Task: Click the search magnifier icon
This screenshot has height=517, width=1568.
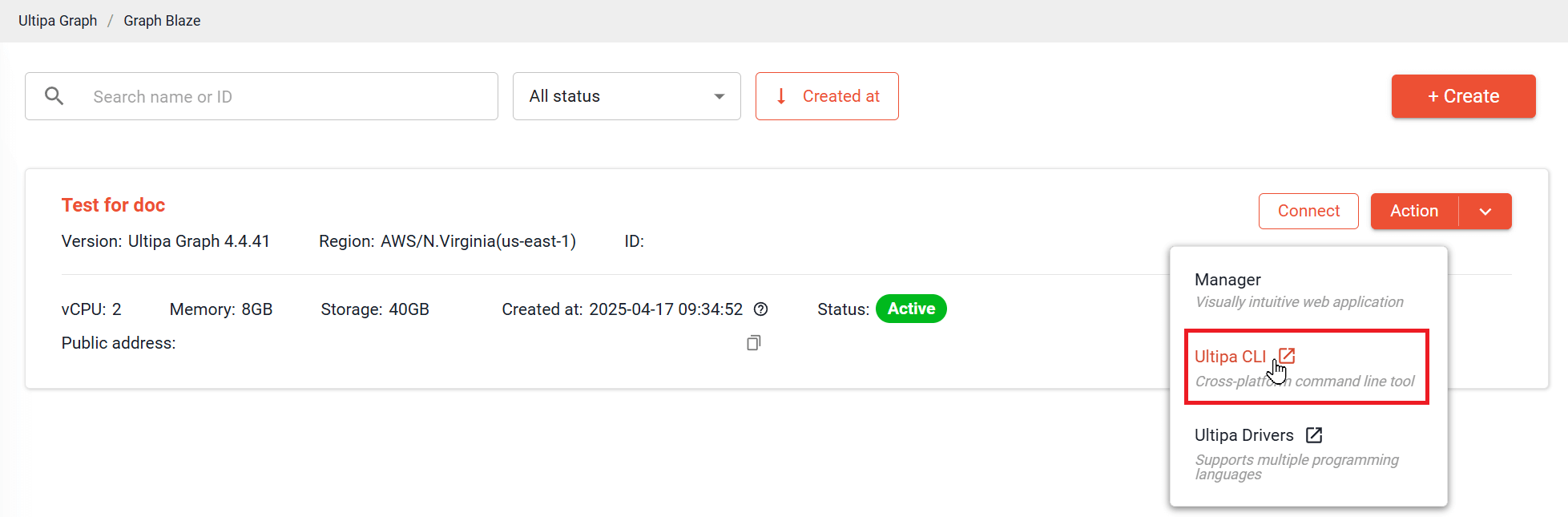Action: 54,96
